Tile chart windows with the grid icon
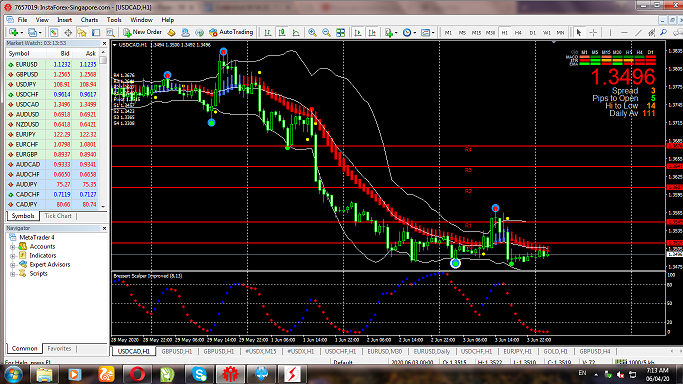Image resolution: width=683 pixels, height=384 pixels. tap(340, 33)
